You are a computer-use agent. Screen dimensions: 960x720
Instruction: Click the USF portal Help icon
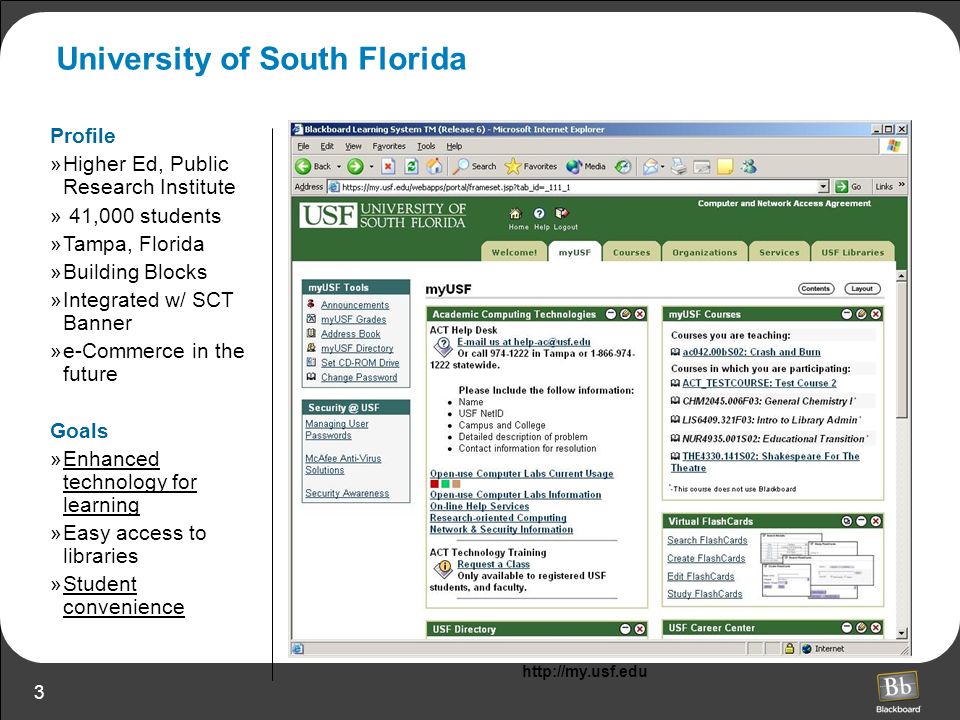point(539,213)
